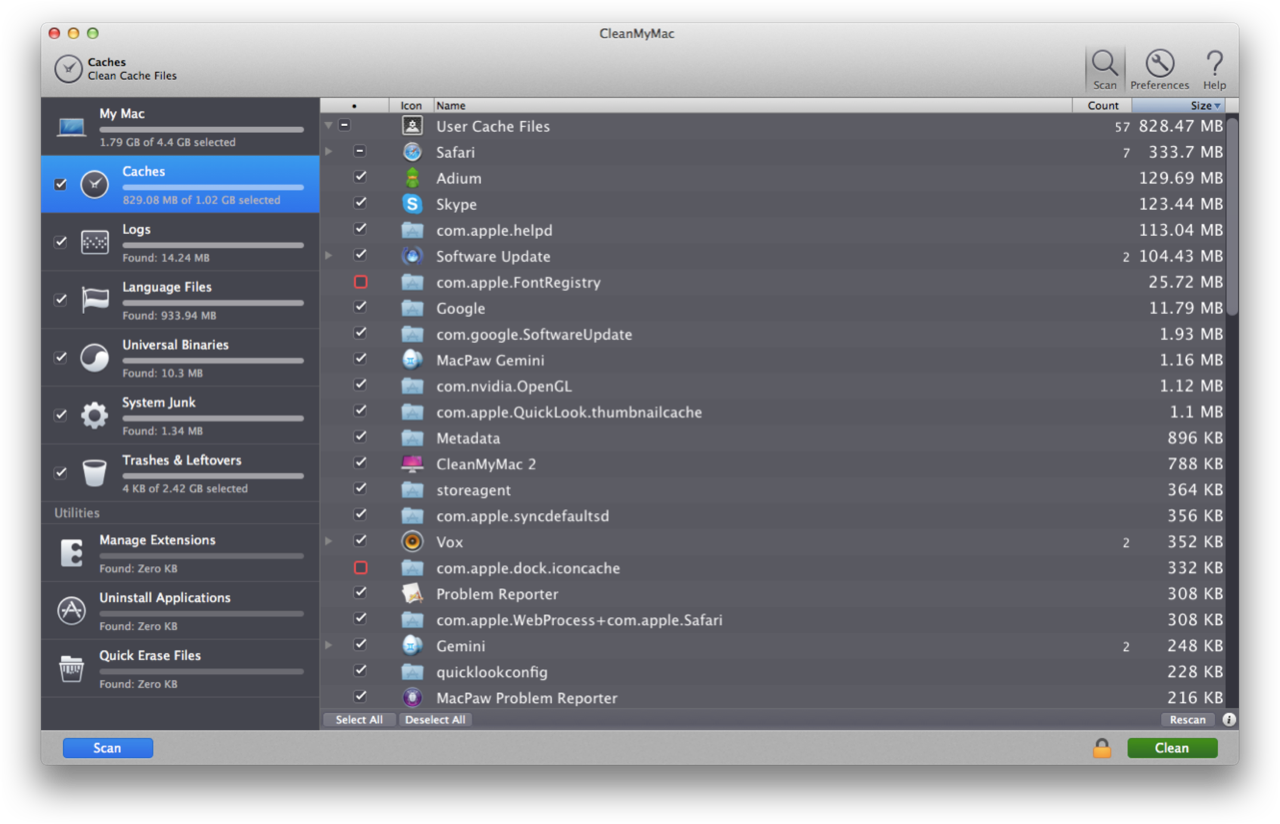The width and height of the screenshot is (1280, 824).
Task: Click the lock icon beside Clean
Action: (1102, 748)
